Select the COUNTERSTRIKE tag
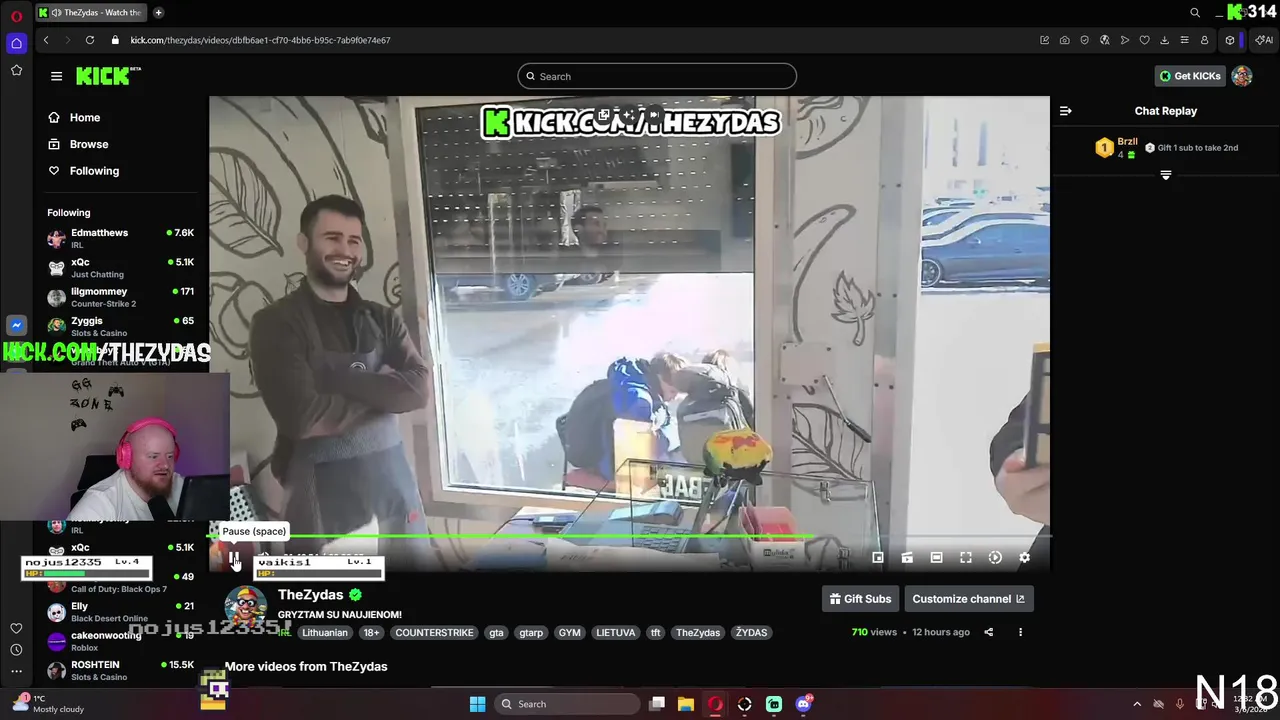The height and width of the screenshot is (720, 1280). pyautogui.click(x=434, y=632)
